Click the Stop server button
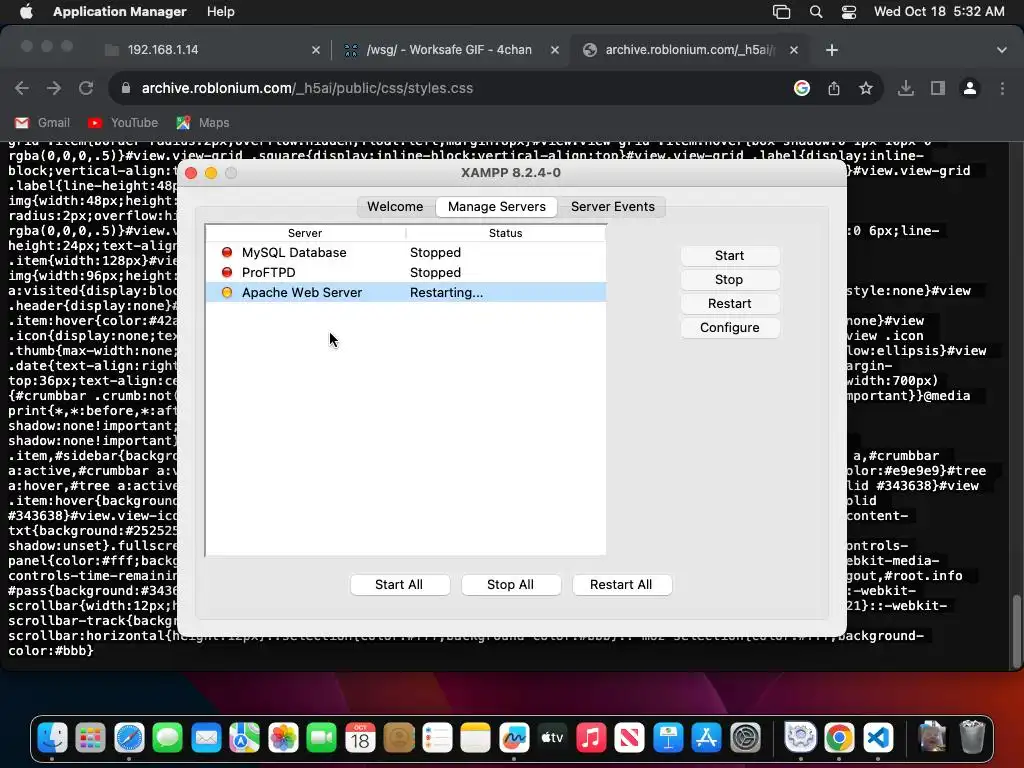 729,280
